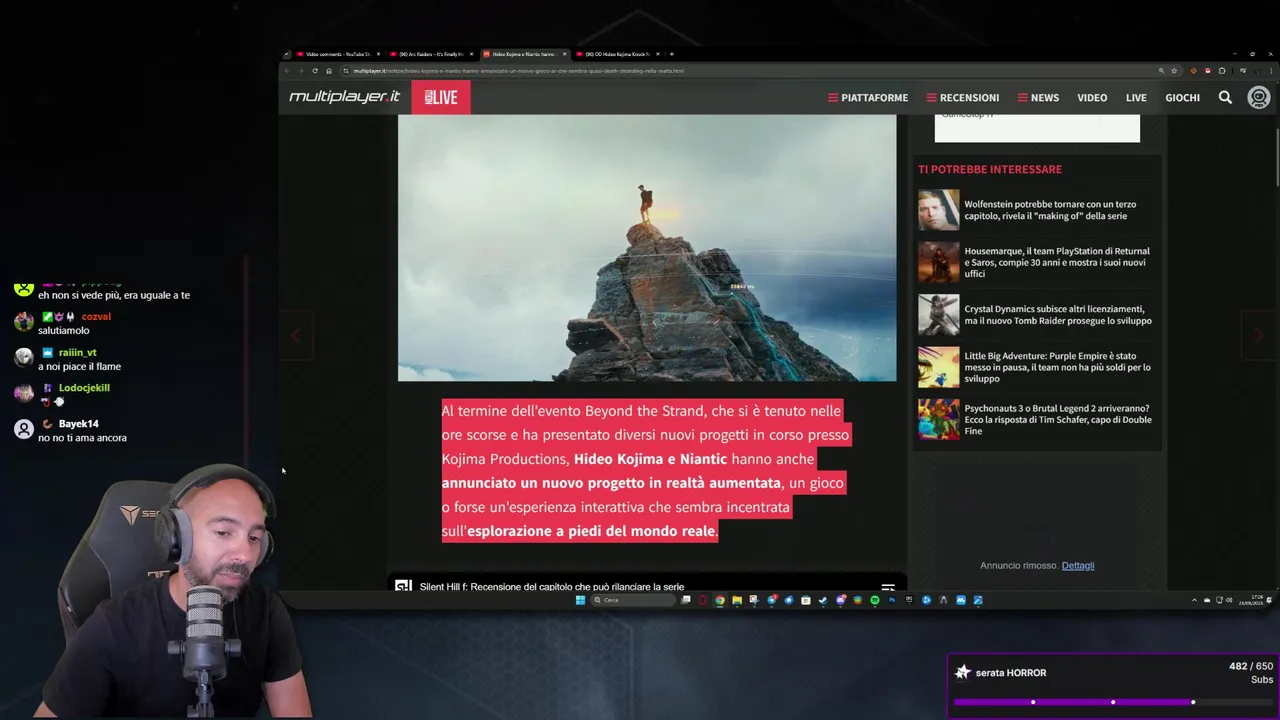Click the Cerca search box on taskbar
Viewport: 1280px width, 720px height.
tap(632, 600)
